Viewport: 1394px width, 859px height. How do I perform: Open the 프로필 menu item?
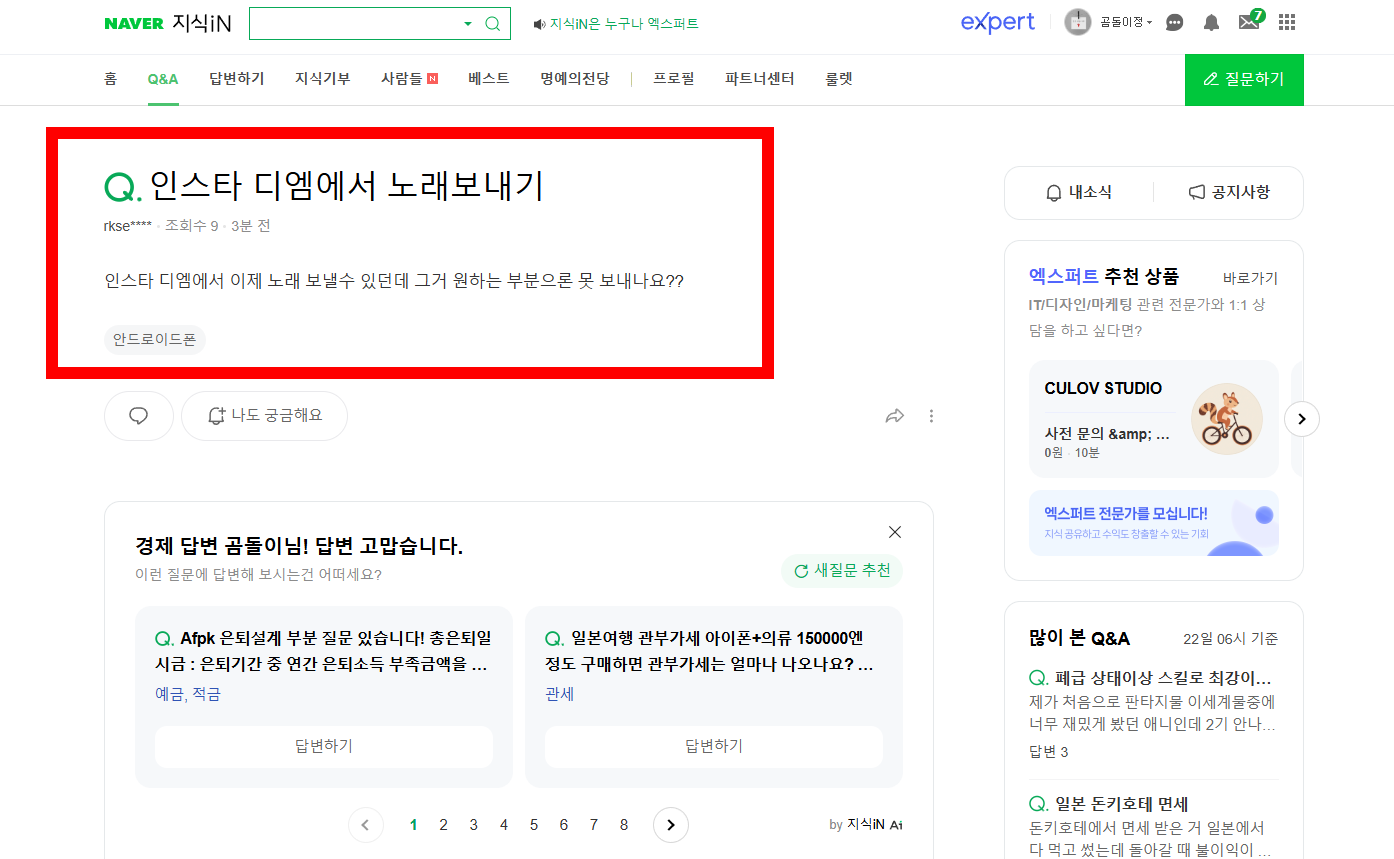(674, 79)
